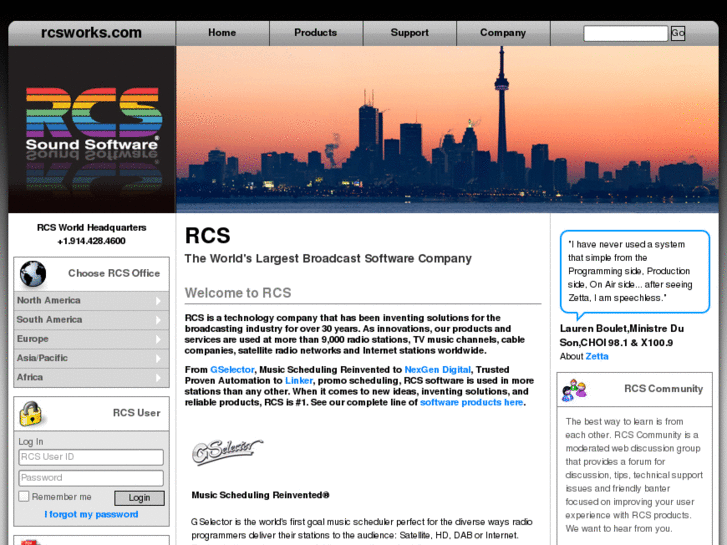The width and height of the screenshot is (727, 545).
Task: Click the Music Scheduling Reinvented heading
Action: tap(261, 495)
